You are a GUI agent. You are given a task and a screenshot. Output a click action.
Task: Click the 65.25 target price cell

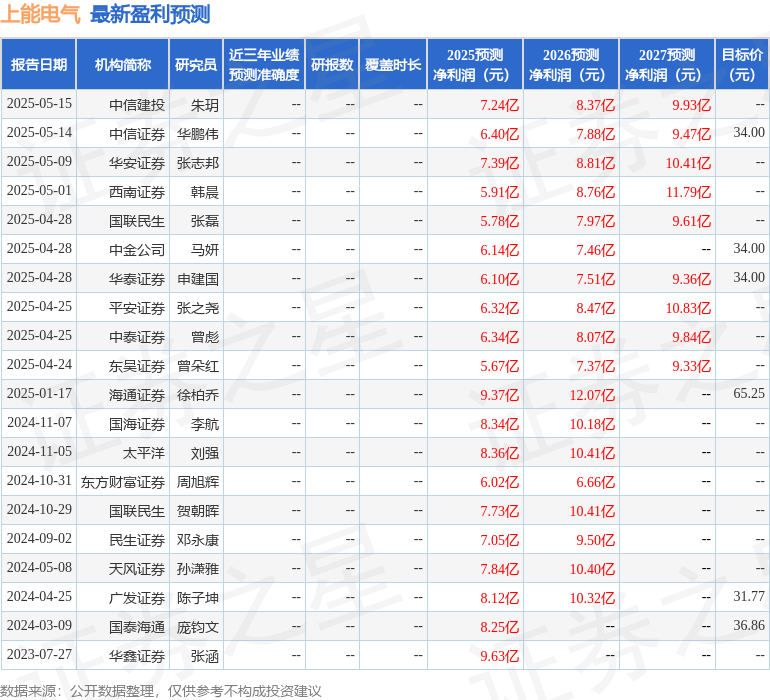[x=748, y=394]
